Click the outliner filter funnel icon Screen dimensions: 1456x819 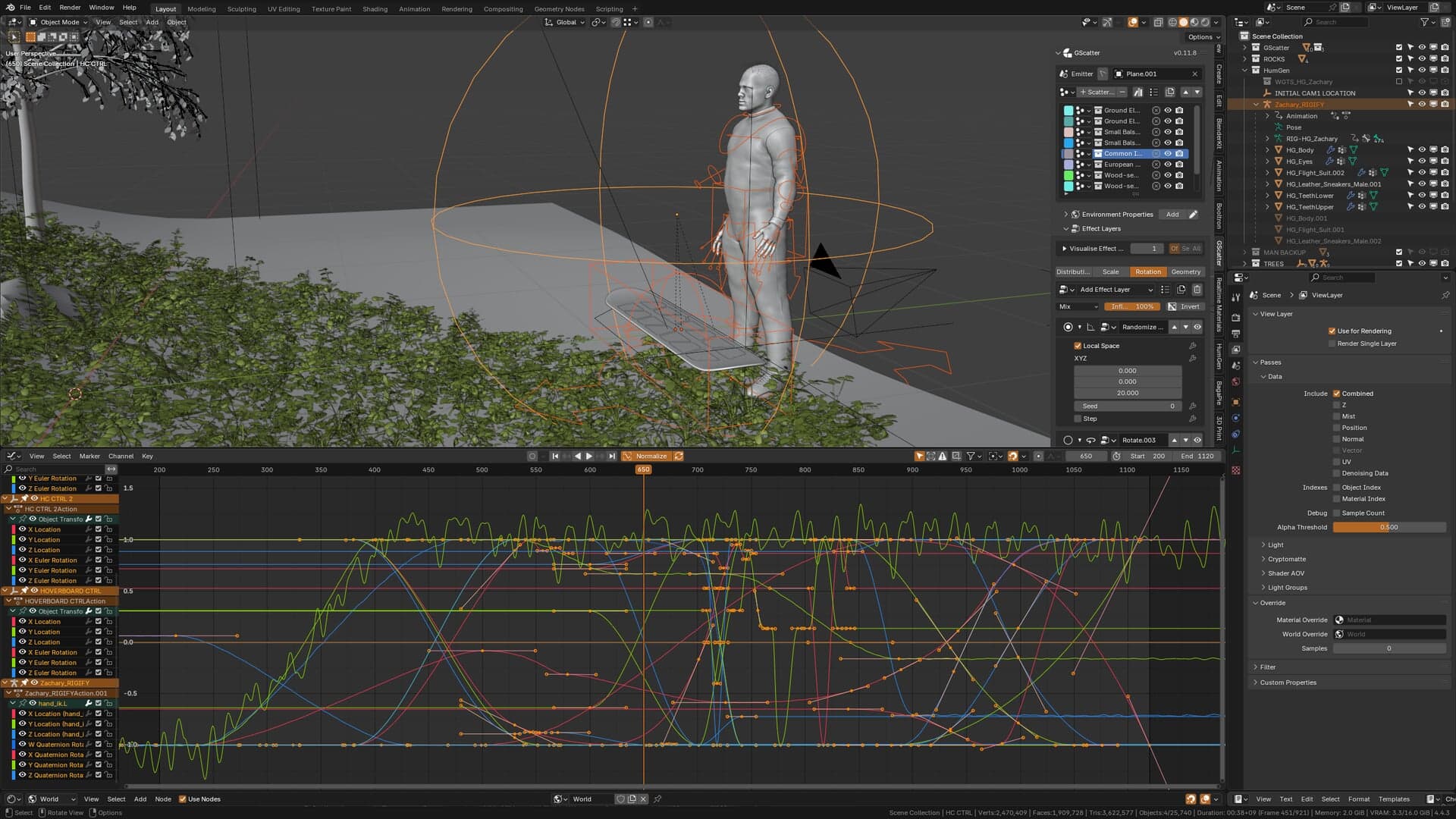pos(1423,22)
